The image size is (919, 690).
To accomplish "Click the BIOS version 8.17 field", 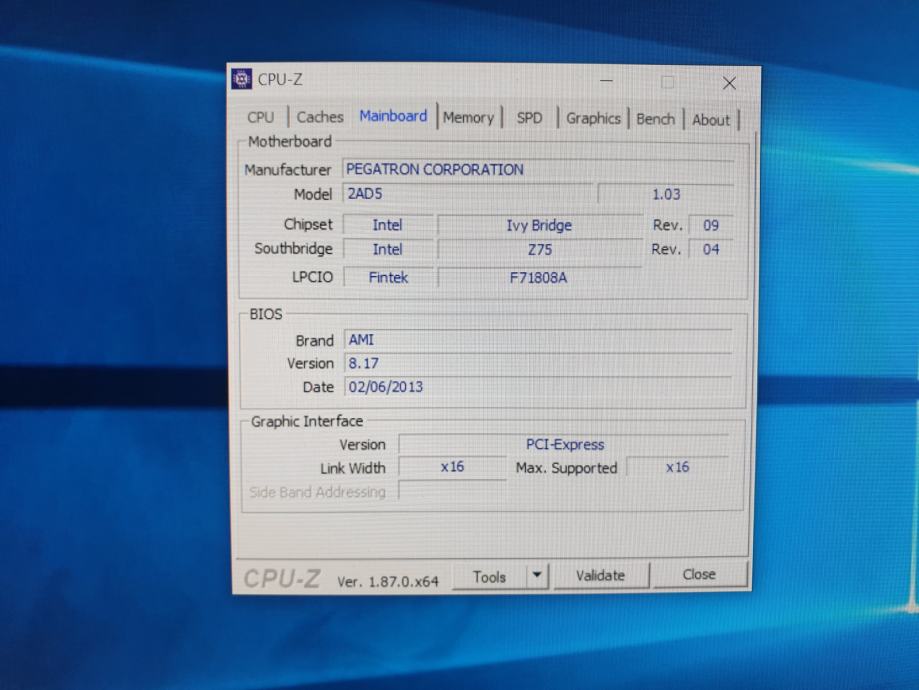I will pos(538,363).
